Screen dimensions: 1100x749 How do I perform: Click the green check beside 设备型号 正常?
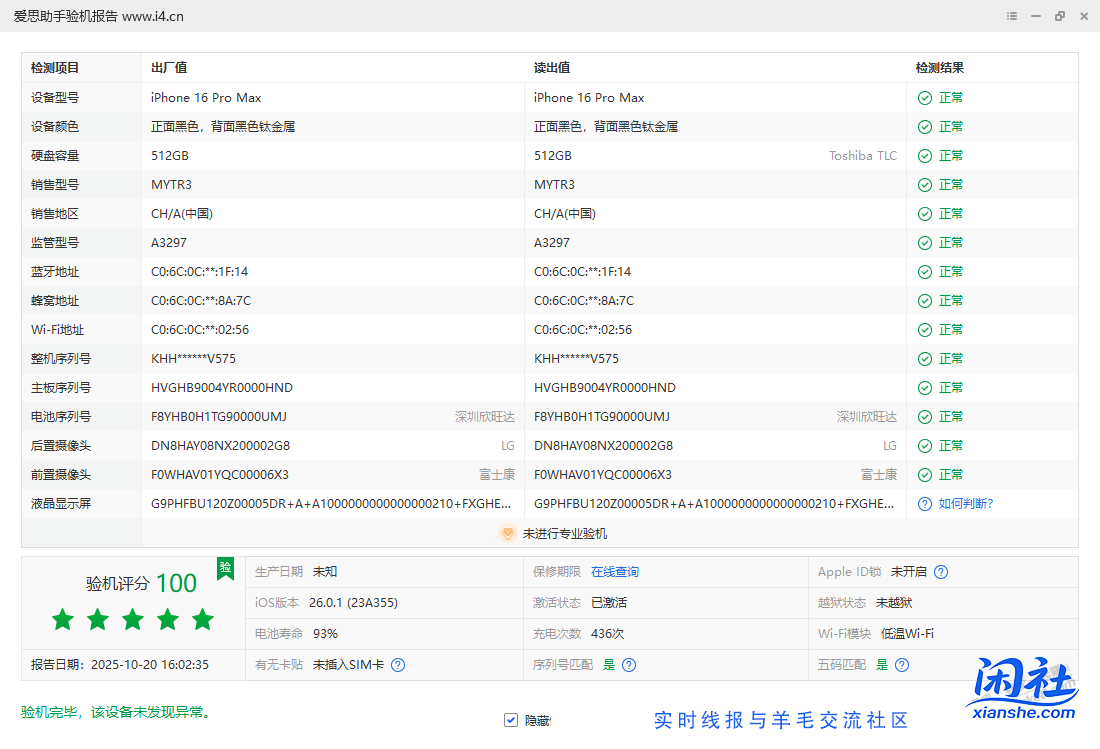[x=923, y=97]
